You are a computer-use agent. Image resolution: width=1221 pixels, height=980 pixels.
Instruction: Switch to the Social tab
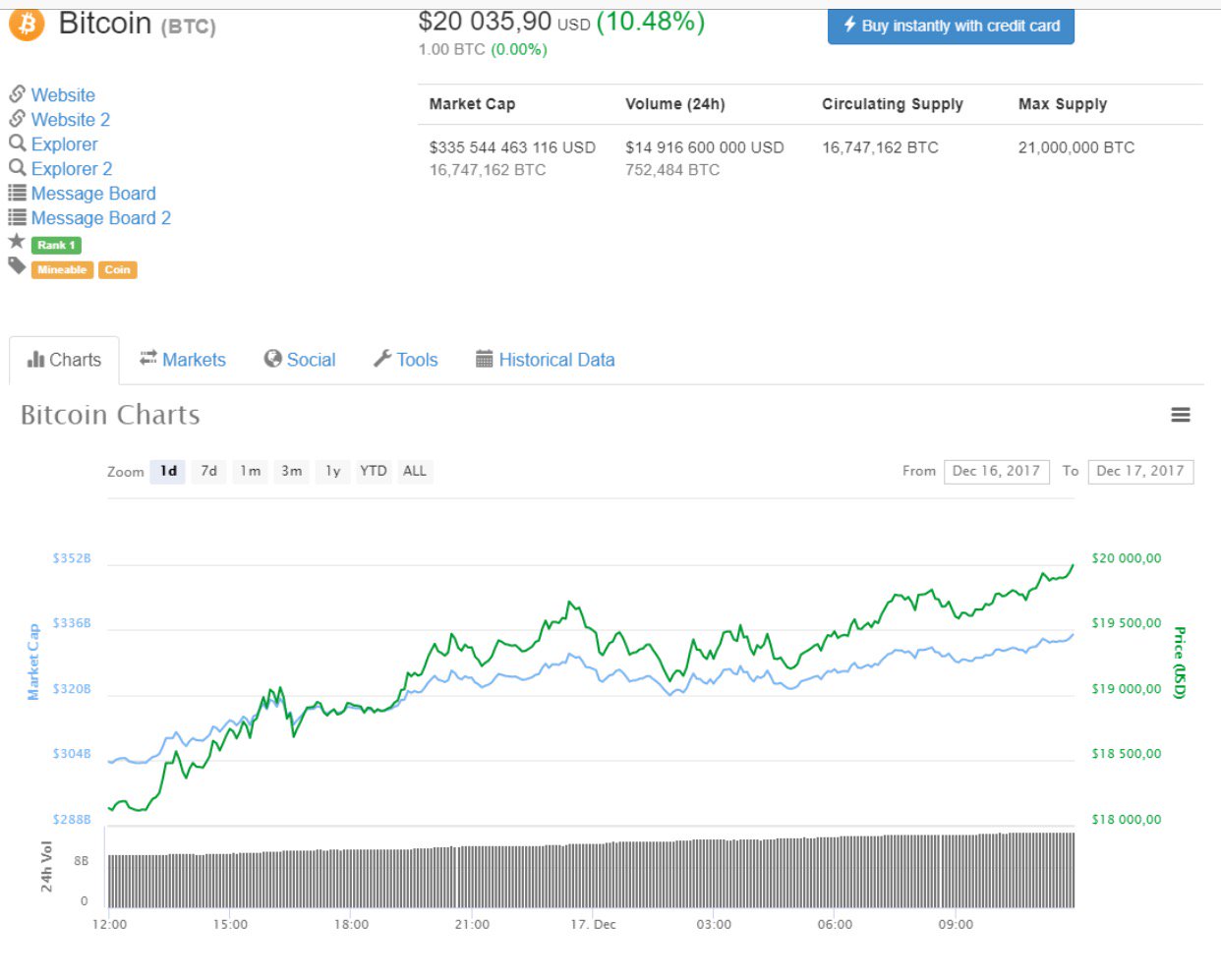300,360
